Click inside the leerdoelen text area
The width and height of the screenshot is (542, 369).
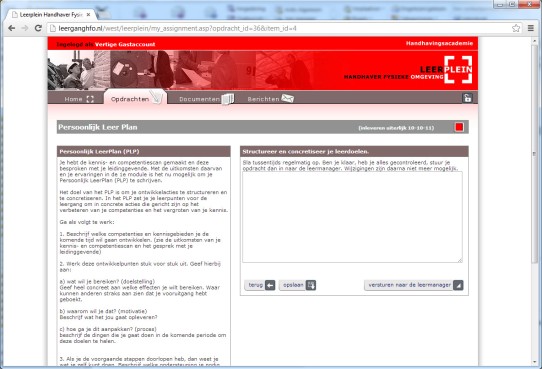[x=352, y=217]
